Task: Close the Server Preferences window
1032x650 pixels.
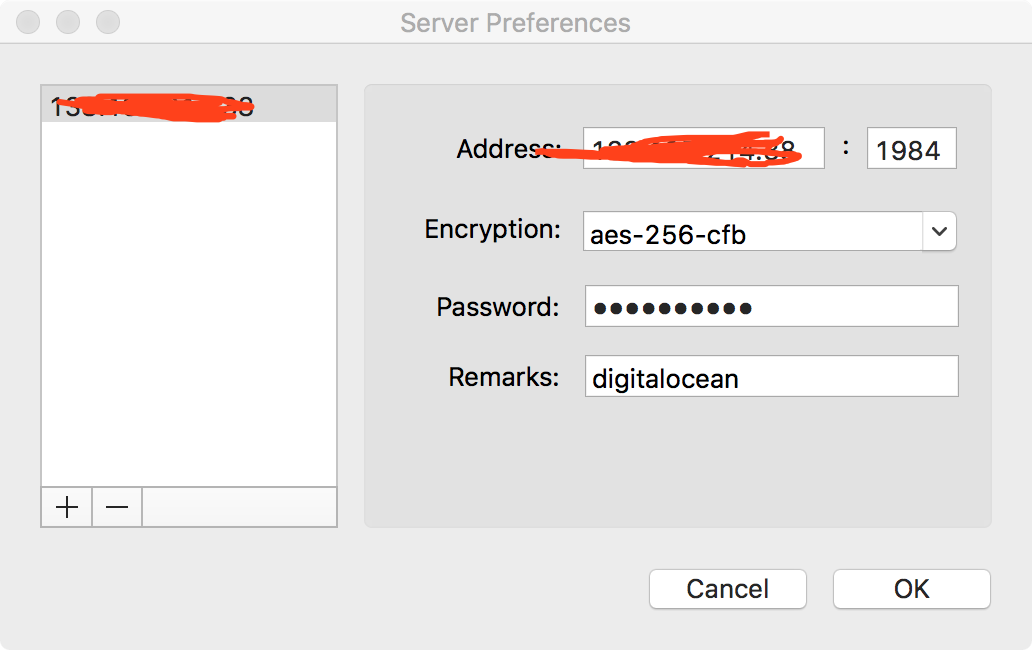Action: 28,22
